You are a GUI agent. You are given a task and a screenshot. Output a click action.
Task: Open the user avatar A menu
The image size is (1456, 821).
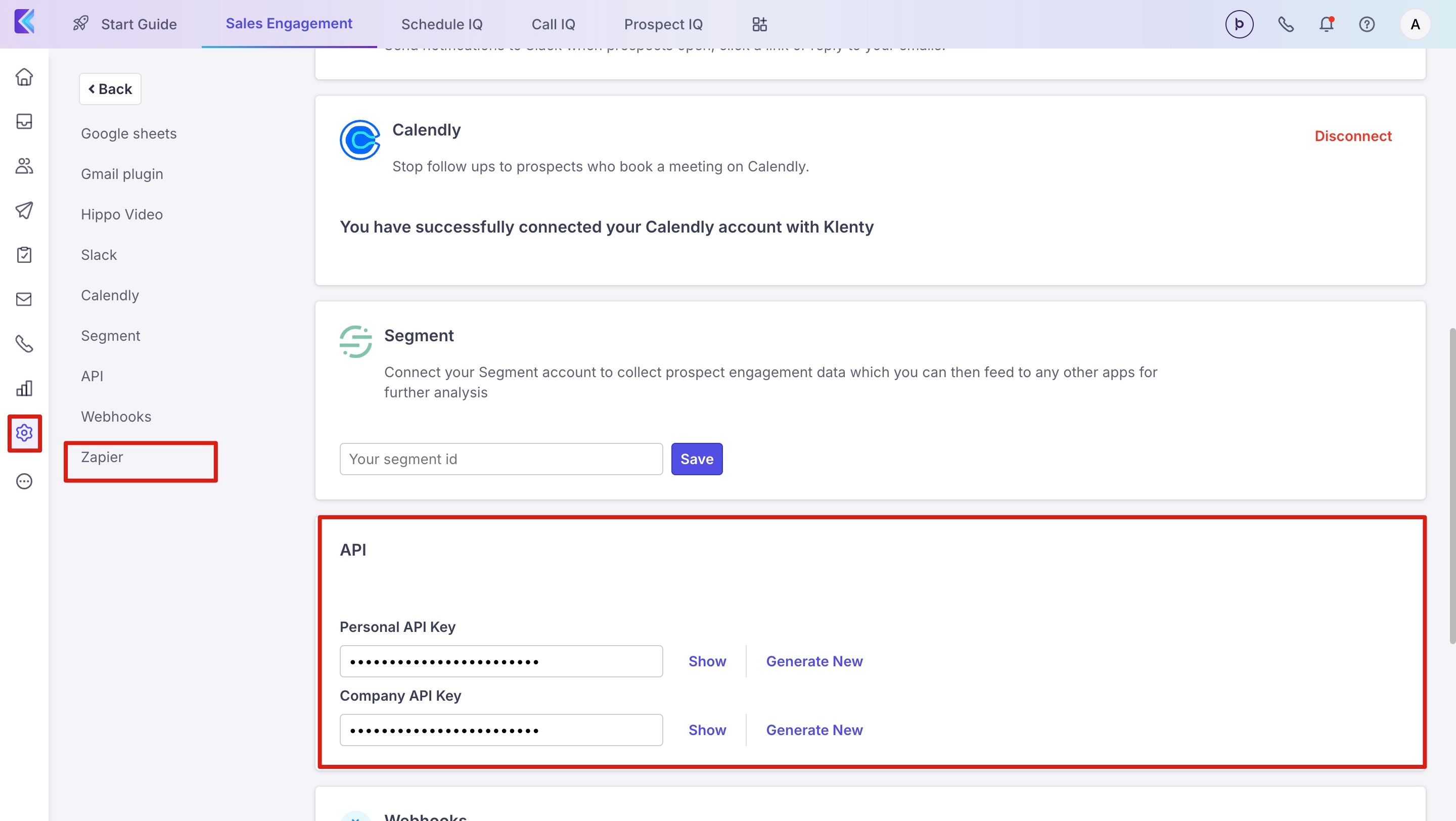(x=1415, y=24)
